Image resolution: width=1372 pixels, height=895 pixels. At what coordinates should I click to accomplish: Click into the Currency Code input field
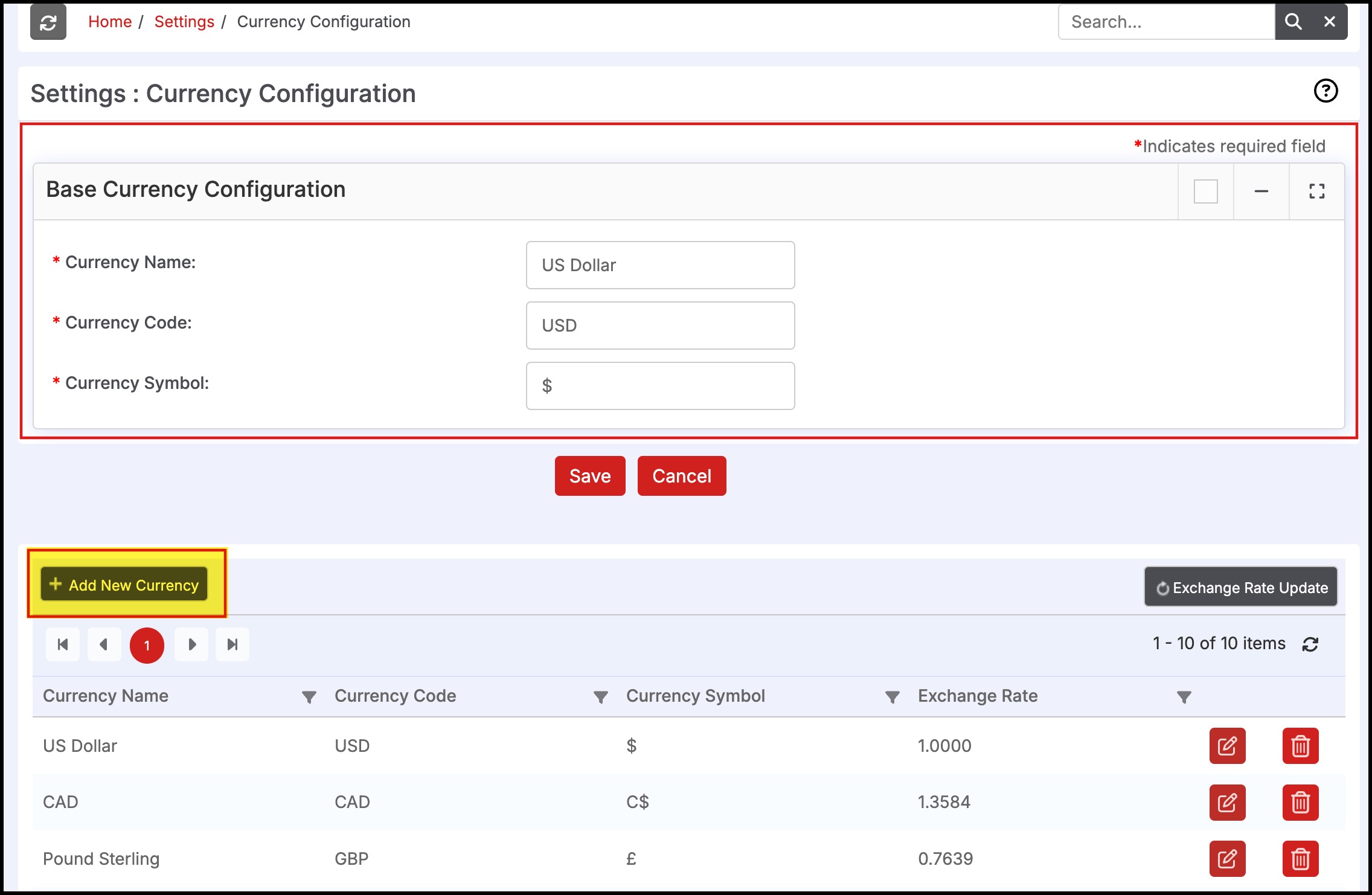pos(660,326)
